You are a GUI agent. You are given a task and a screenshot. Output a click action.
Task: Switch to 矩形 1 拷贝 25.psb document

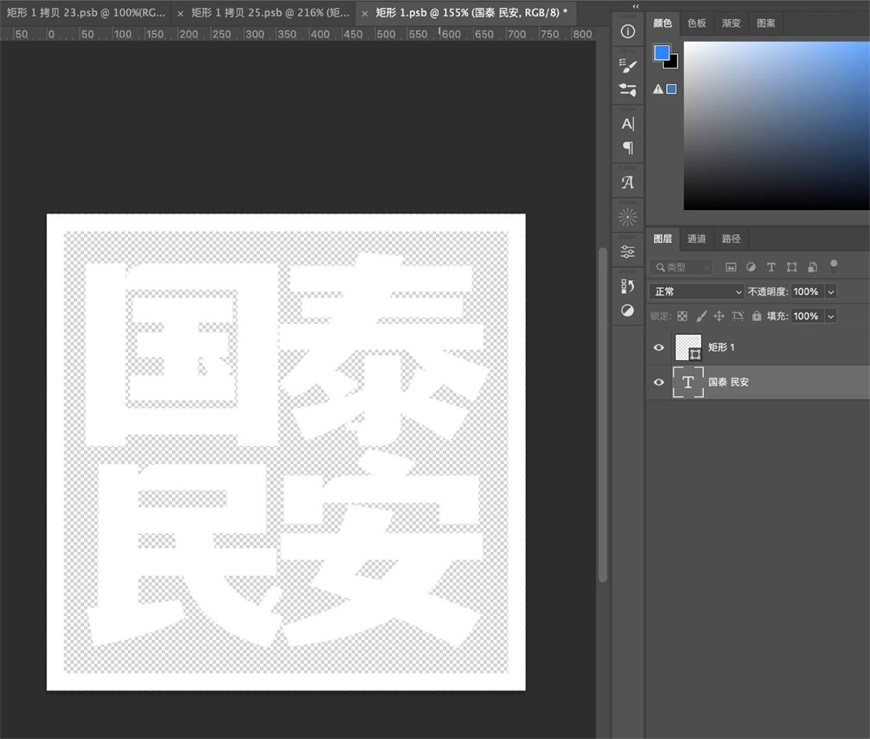pos(270,13)
